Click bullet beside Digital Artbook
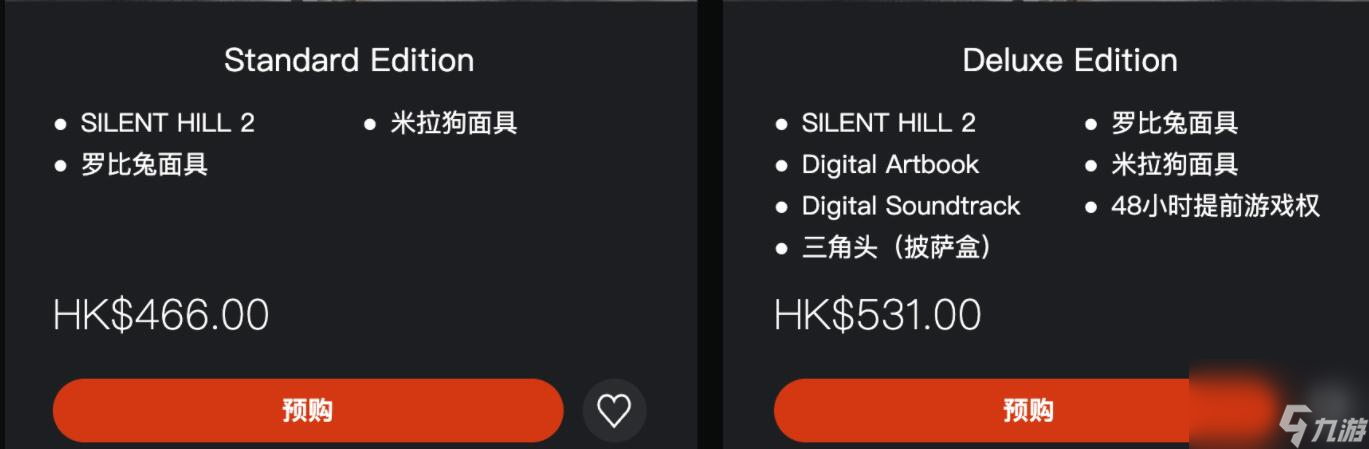Image resolution: width=1369 pixels, height=449 pixels. 782,166
